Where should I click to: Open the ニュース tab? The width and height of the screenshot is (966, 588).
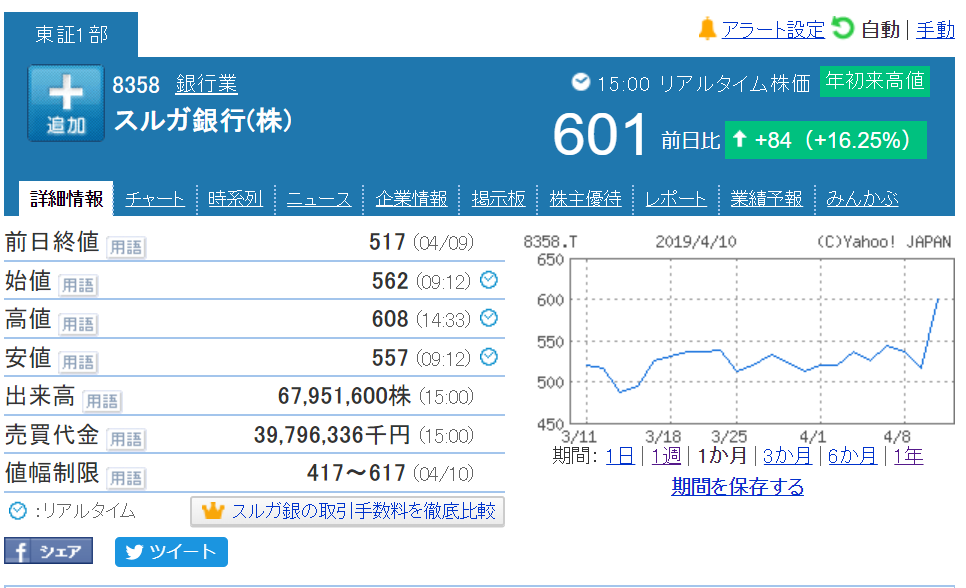tap(319, 198)
